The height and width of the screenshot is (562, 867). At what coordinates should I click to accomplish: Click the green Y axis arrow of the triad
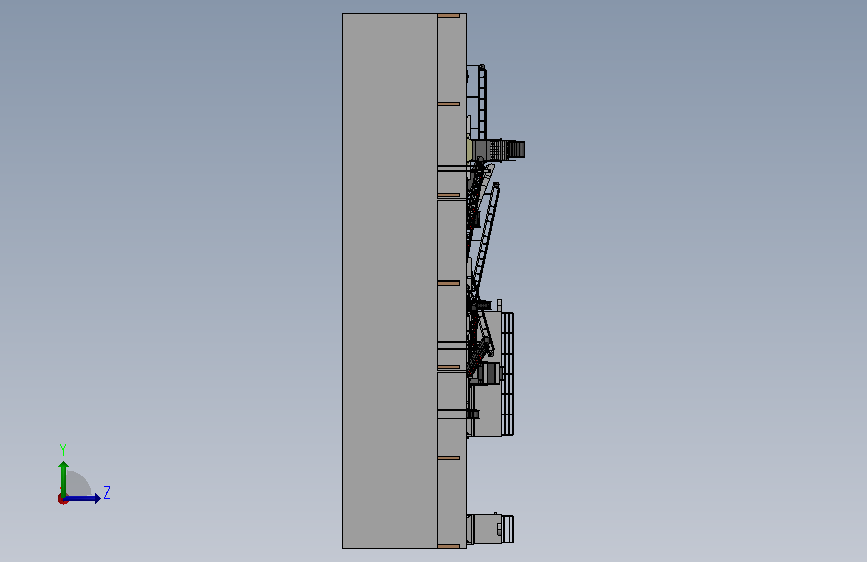pyautogui.click(x=64, y=479)
